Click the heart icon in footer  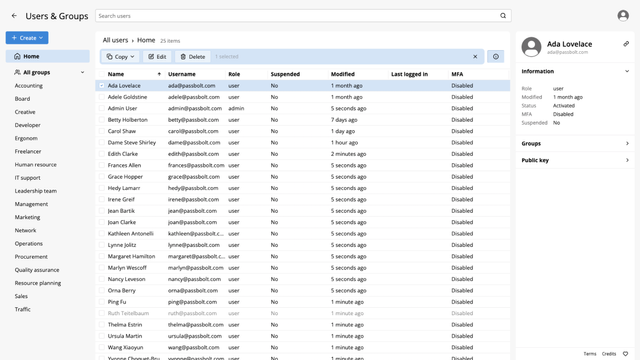[625, 354]
